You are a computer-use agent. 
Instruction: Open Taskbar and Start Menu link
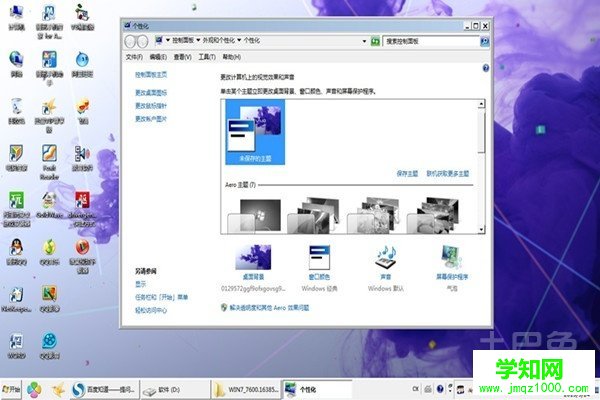(x=161, y=297)
